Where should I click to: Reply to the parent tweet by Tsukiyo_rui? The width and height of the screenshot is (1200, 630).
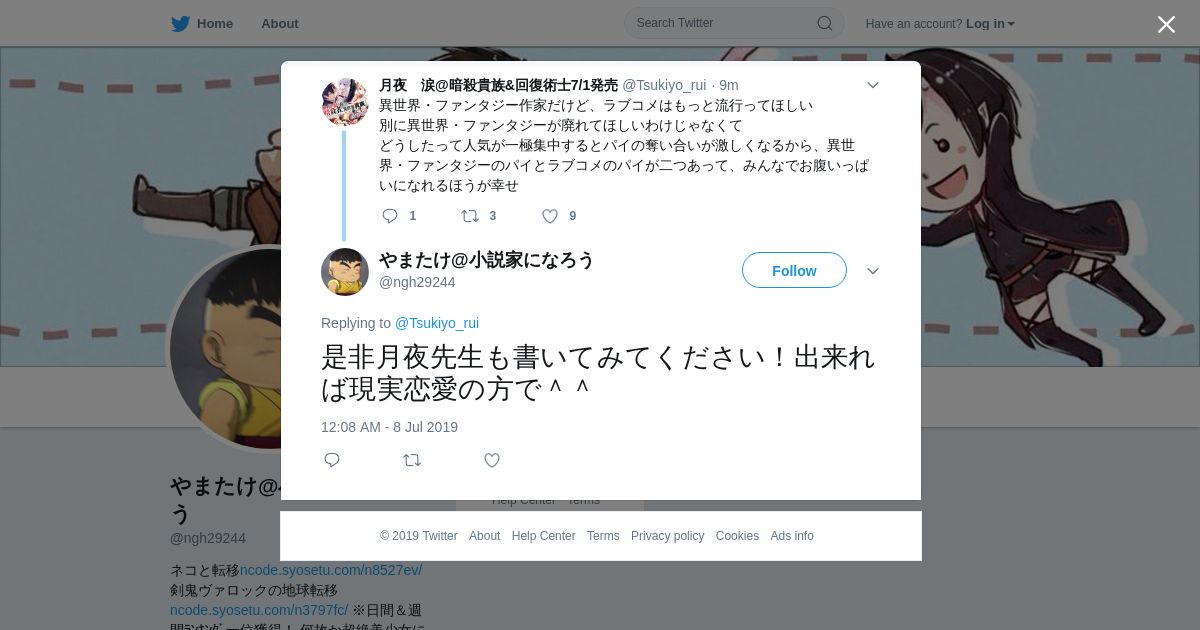pyautogui.click(x=390, y=216)
